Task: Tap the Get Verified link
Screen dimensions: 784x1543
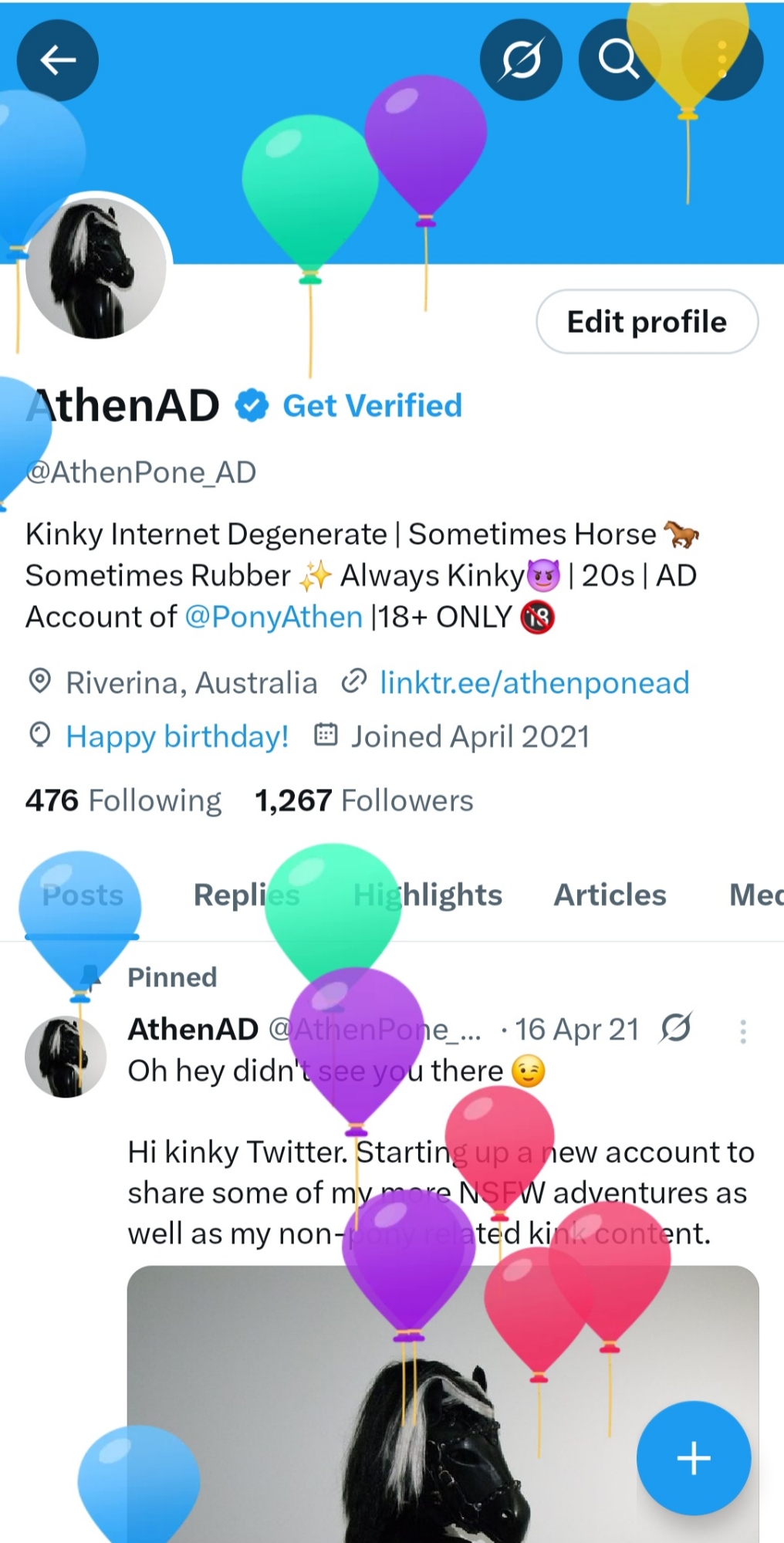Action: (x=373, y=406)
